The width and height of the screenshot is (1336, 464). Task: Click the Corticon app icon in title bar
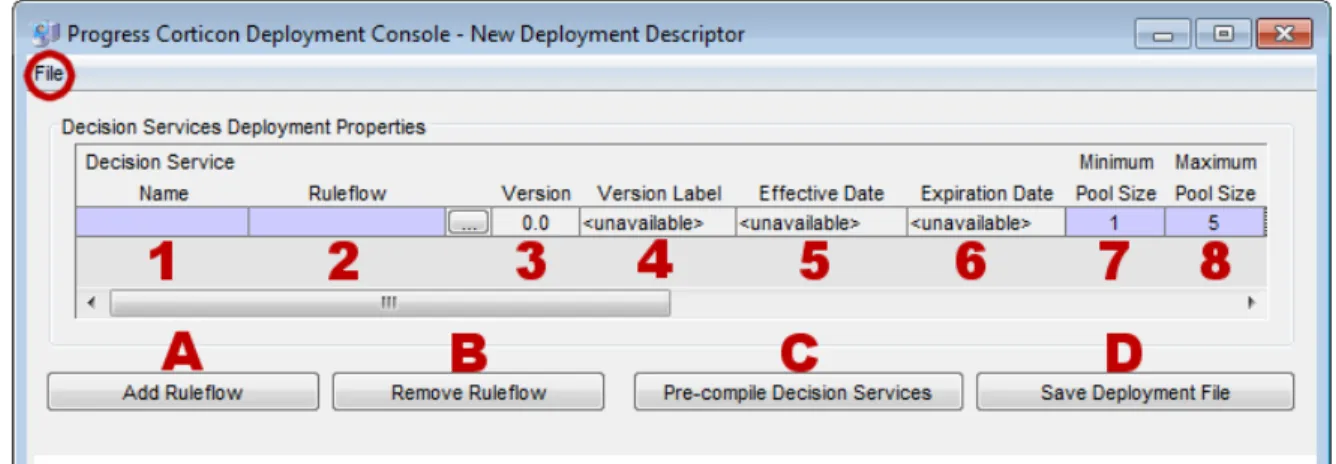tap(45, 34)
